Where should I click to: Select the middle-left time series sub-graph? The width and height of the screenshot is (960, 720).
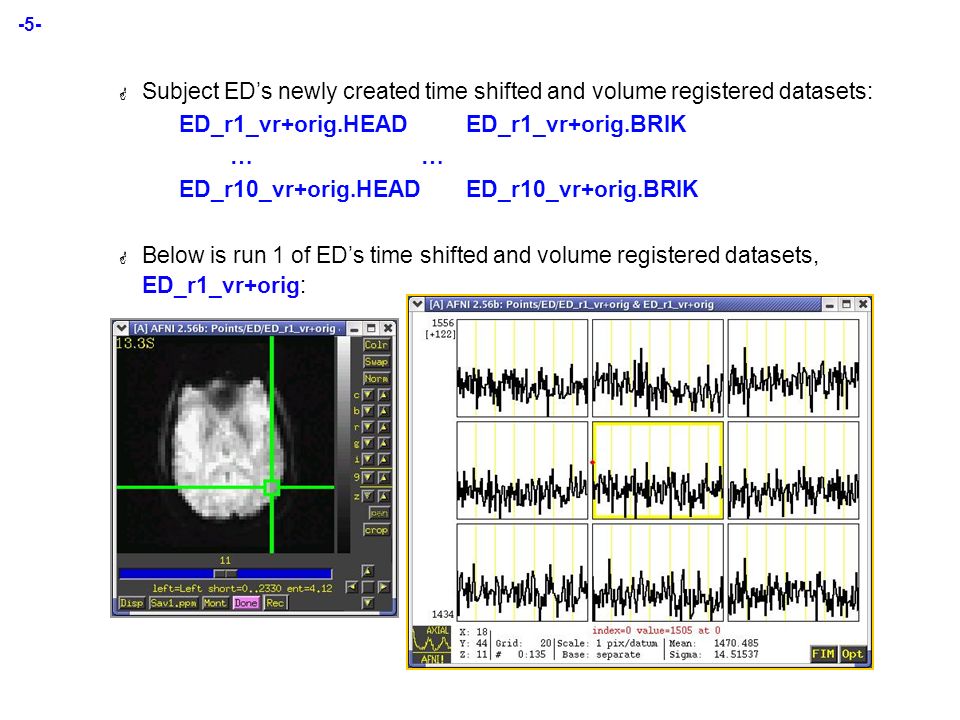pos(522,470)
